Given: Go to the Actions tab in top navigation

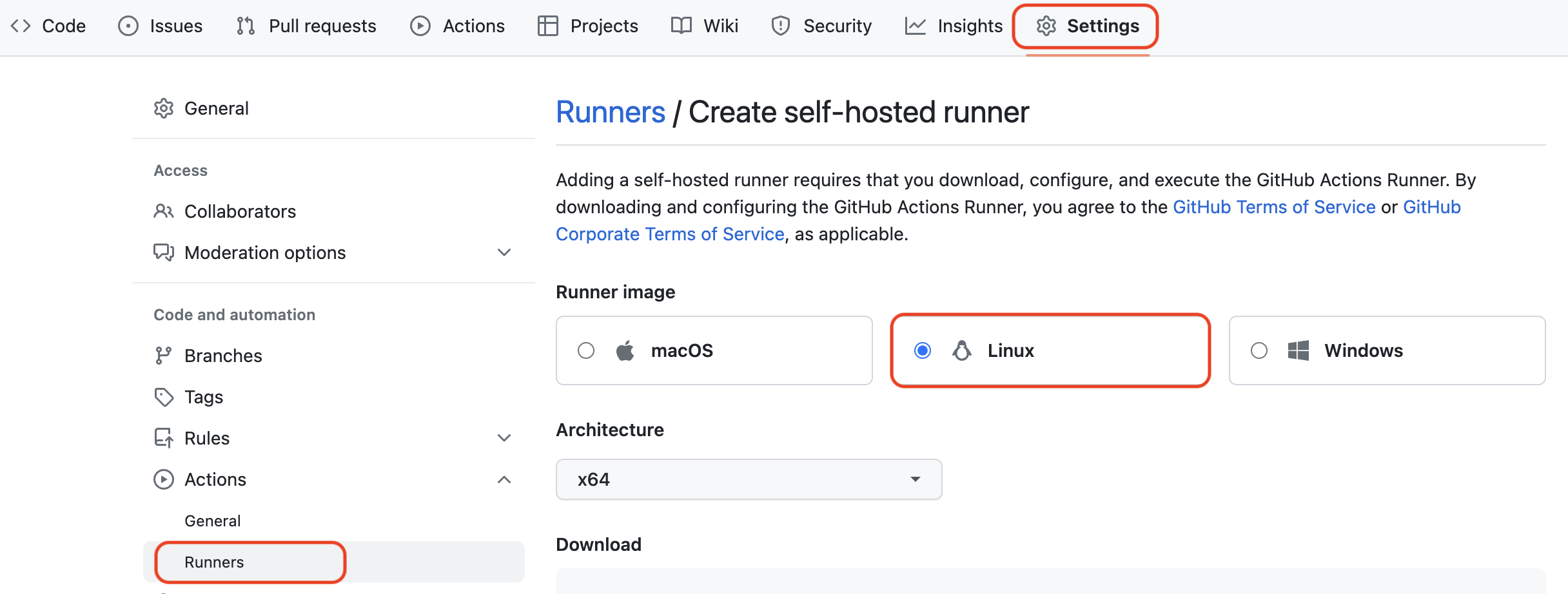Looking at the screenshot, I should pos(458,26).
